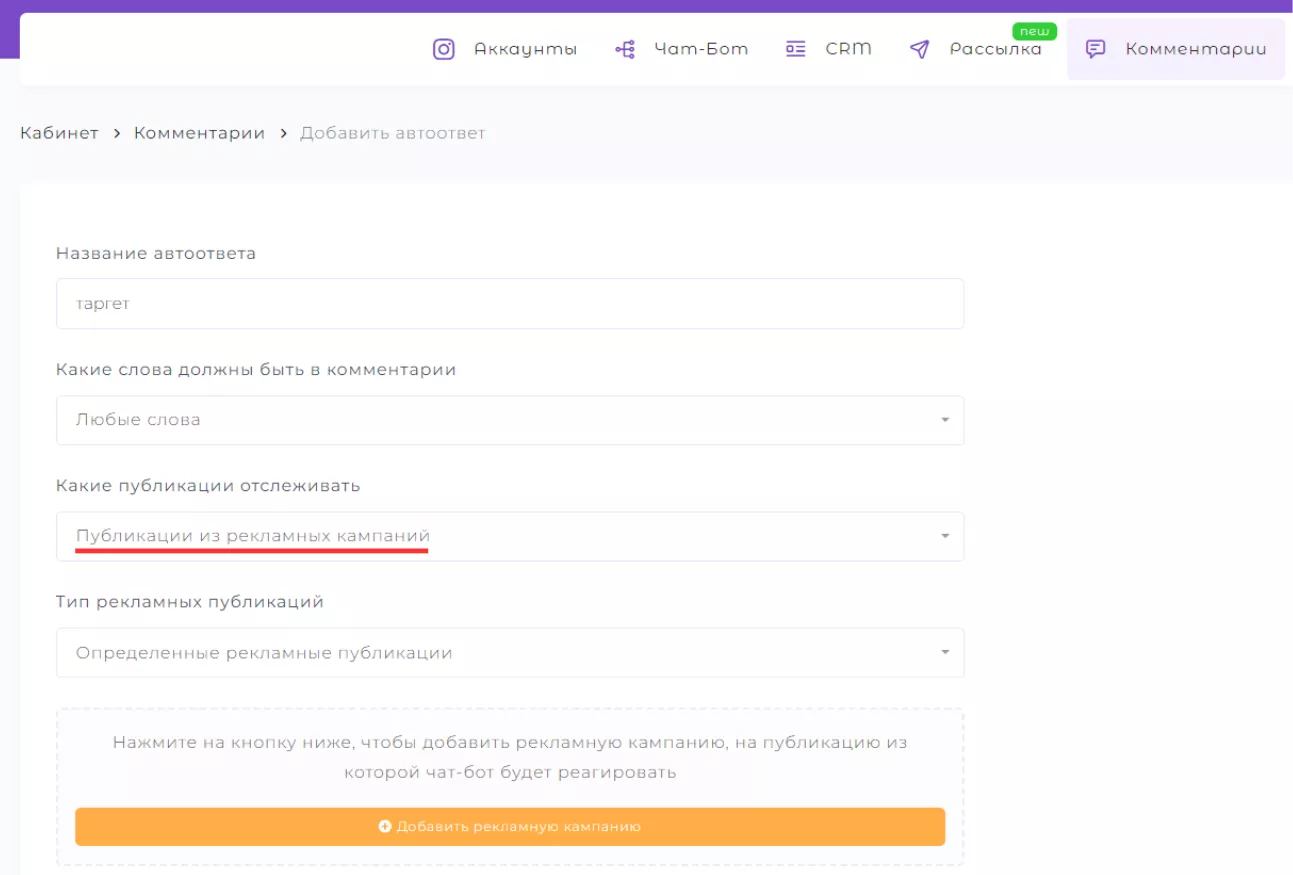
Task: Click the paper-plane icon beside Рассылка
Action: pos(920,49)
